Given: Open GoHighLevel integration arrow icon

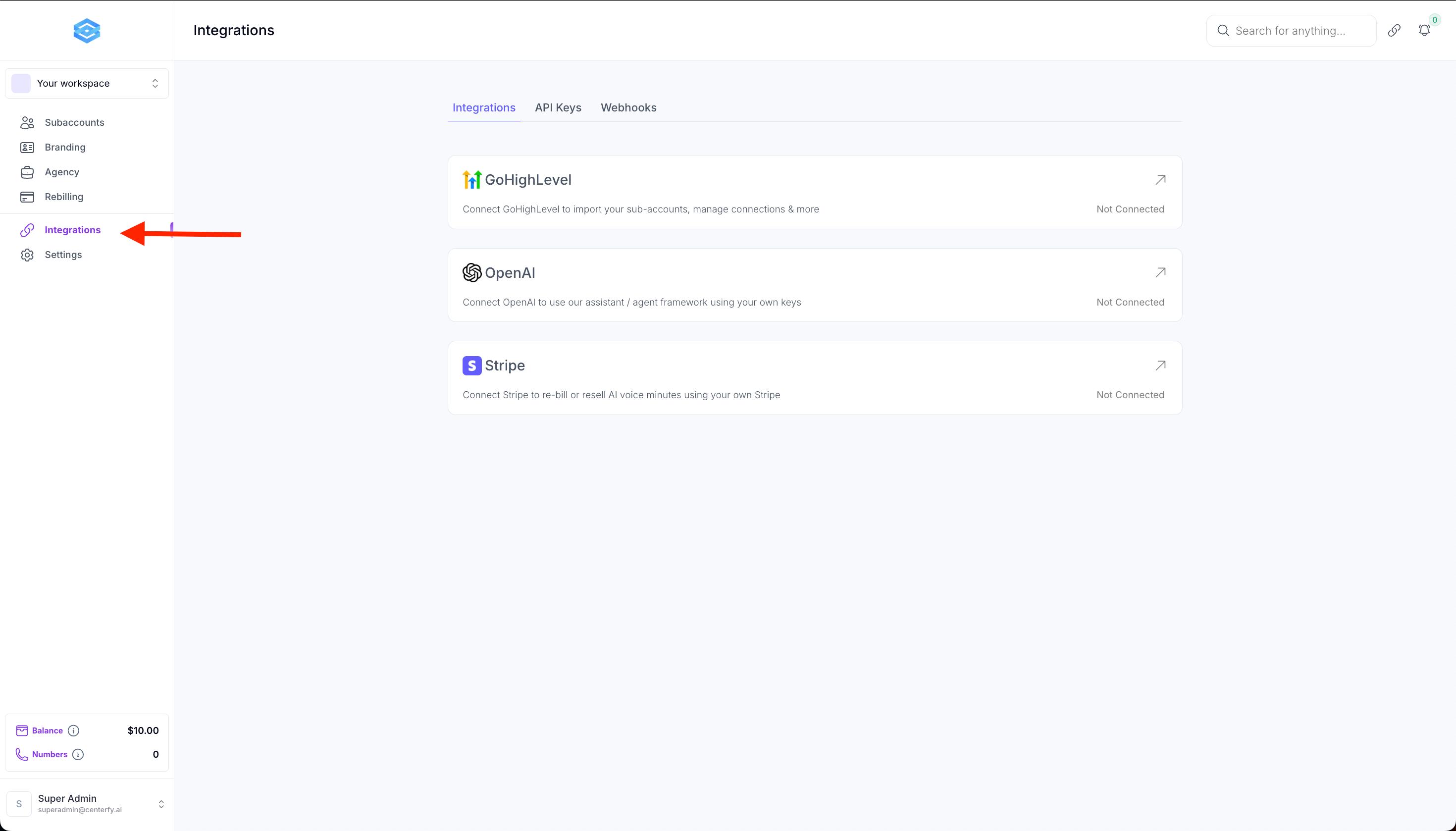Looking at the screenshot, I should coord(1160,180).
